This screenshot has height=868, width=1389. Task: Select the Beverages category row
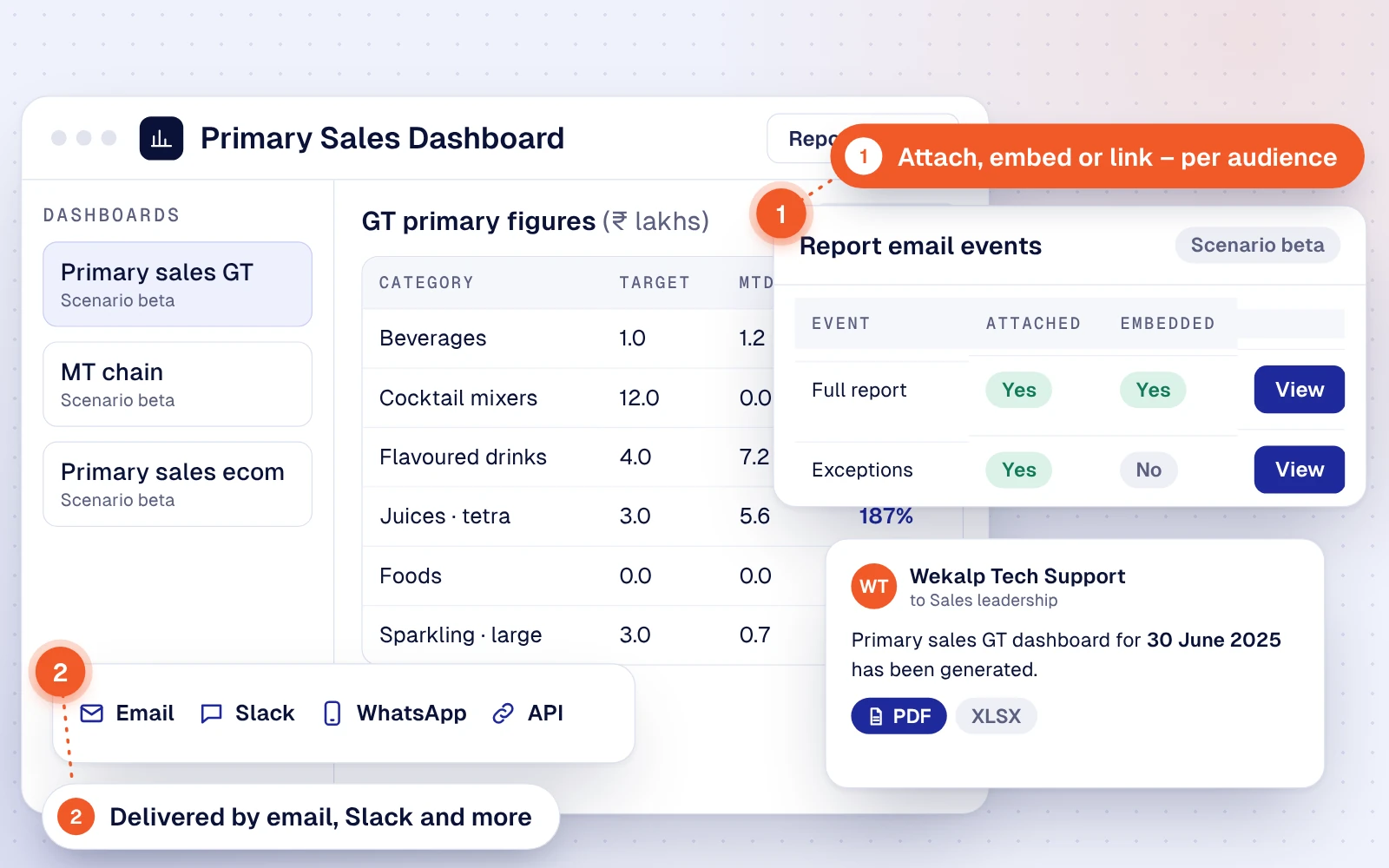[569, 339]
